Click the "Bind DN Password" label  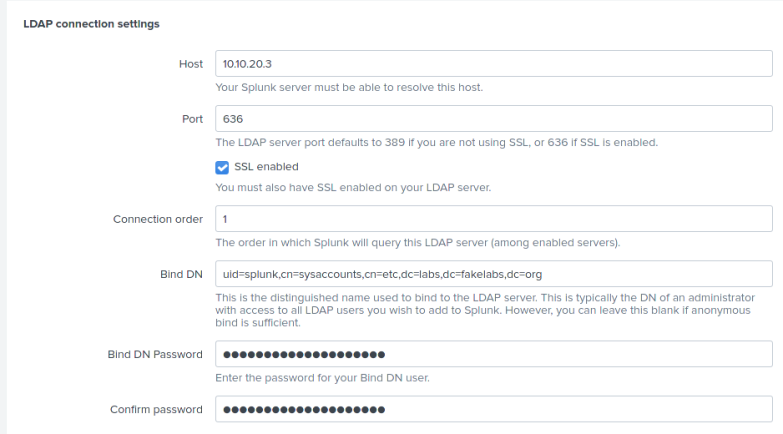(155, 354)
